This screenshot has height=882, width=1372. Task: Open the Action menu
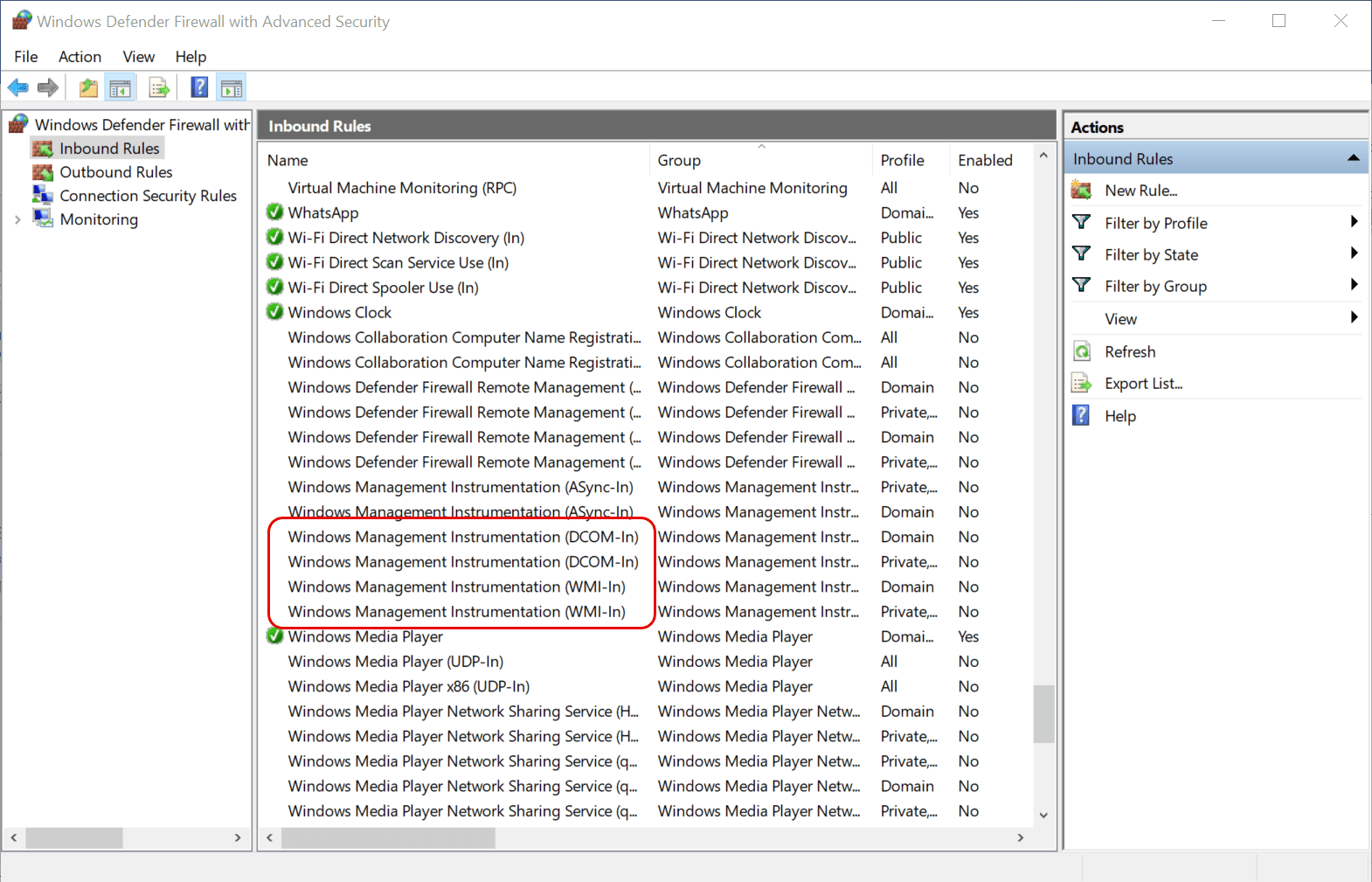pos(80,57)
